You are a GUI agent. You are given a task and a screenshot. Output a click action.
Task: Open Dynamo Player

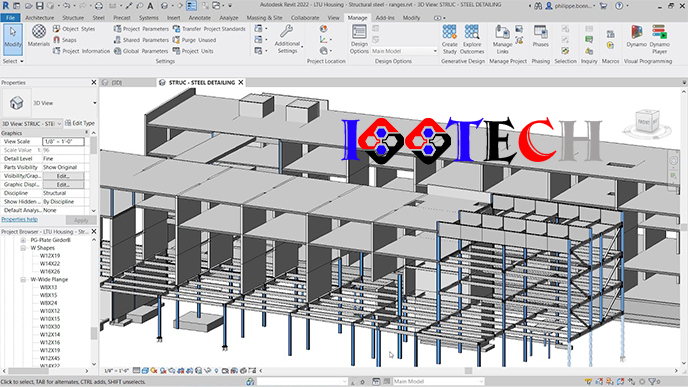(x=659, y=39)
